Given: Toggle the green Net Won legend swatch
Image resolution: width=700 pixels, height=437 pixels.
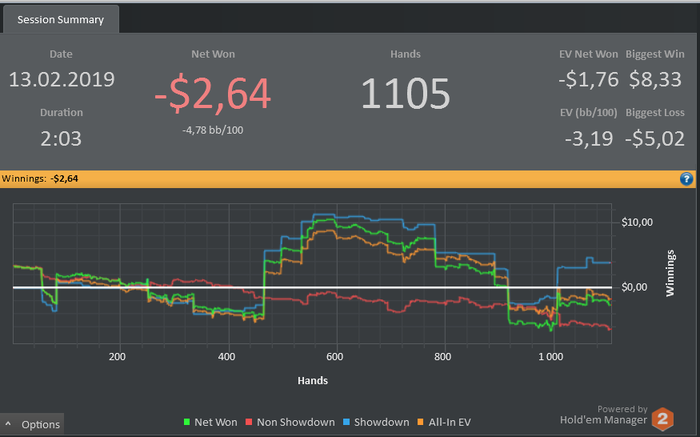Looking at the screenshot, I should (187, 422).
